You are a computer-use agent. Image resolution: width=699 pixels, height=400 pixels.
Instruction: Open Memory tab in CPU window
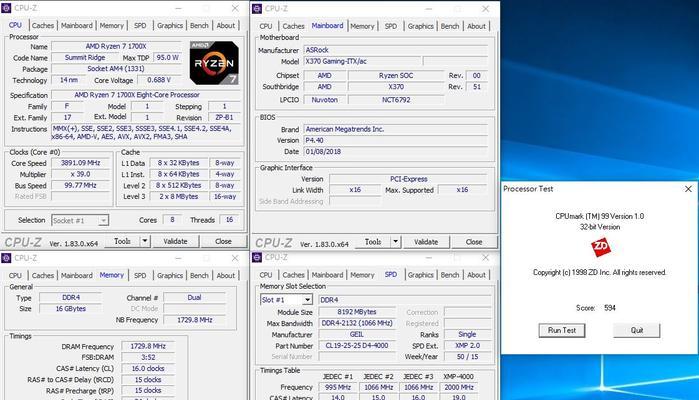[x=111, y=25]
